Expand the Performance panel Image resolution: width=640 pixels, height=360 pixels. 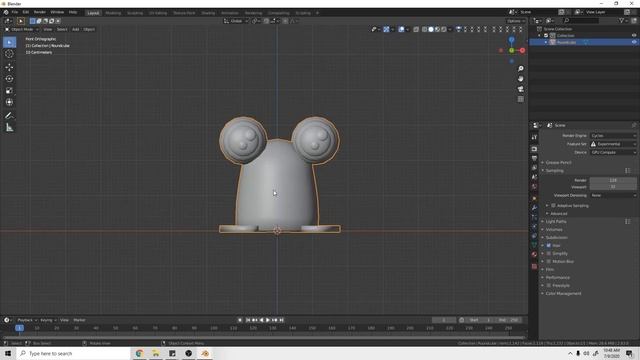coord(558,278)
